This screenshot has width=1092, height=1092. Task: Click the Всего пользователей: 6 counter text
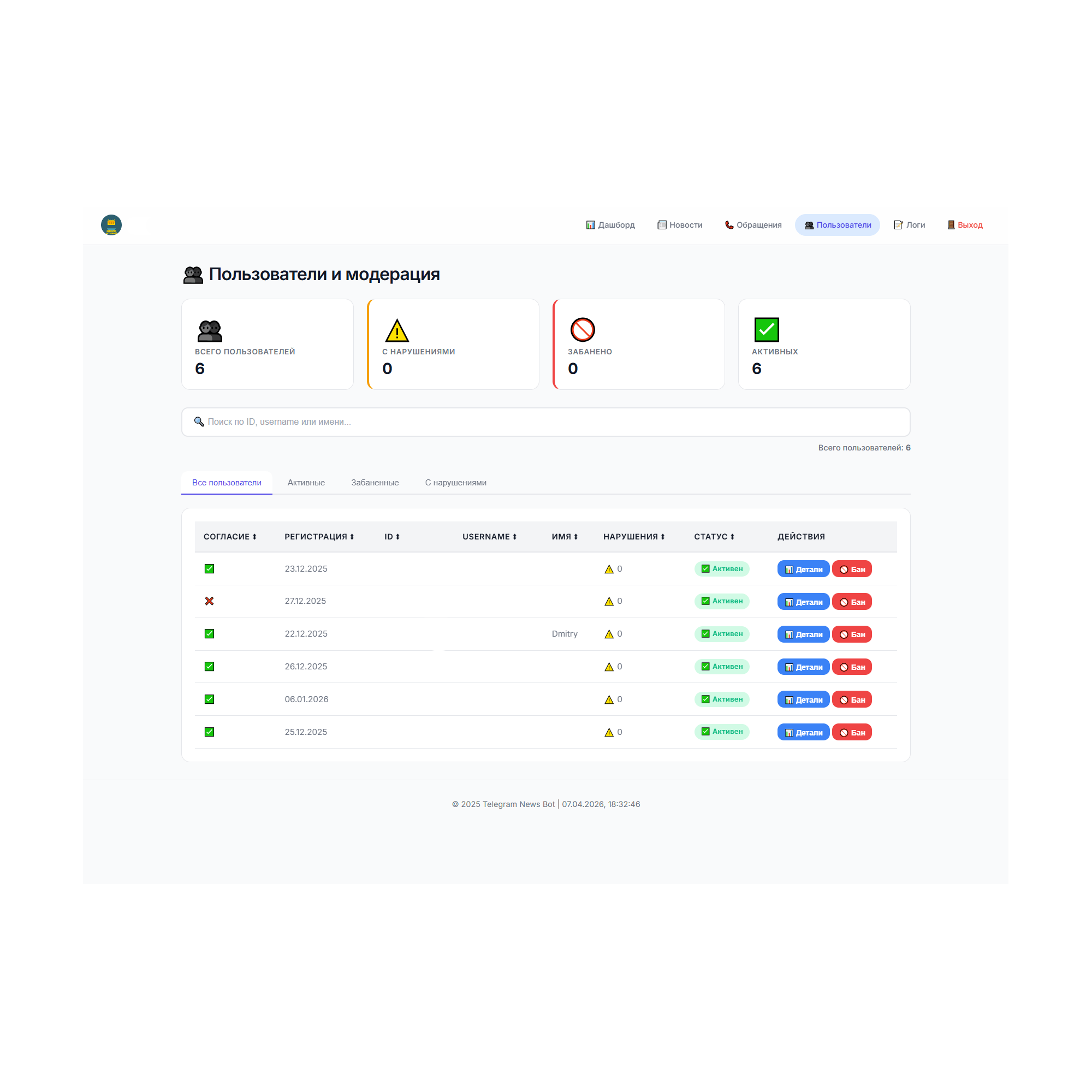point(864,448)
